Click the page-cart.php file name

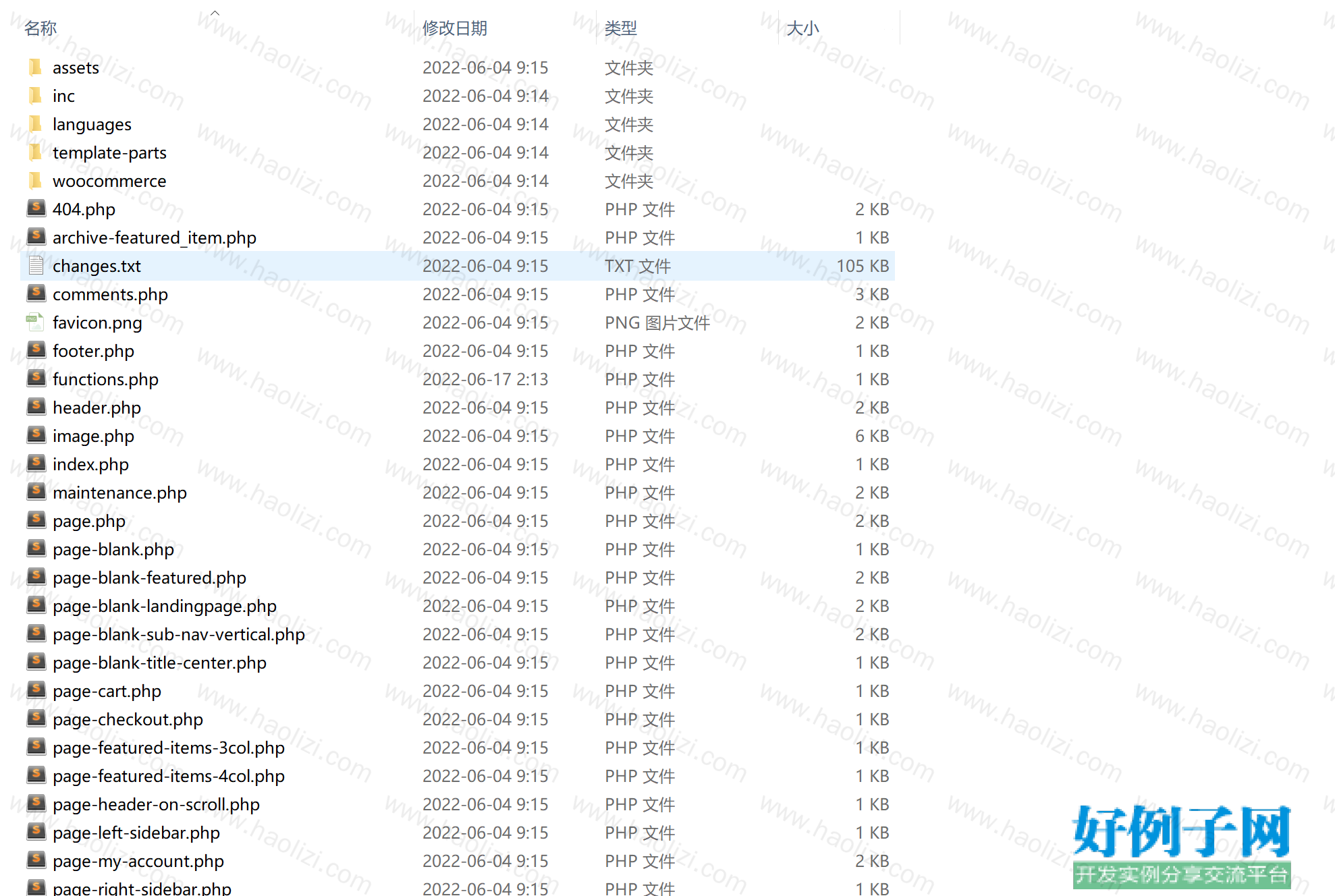pyautogui.click(x=107, y=691)
